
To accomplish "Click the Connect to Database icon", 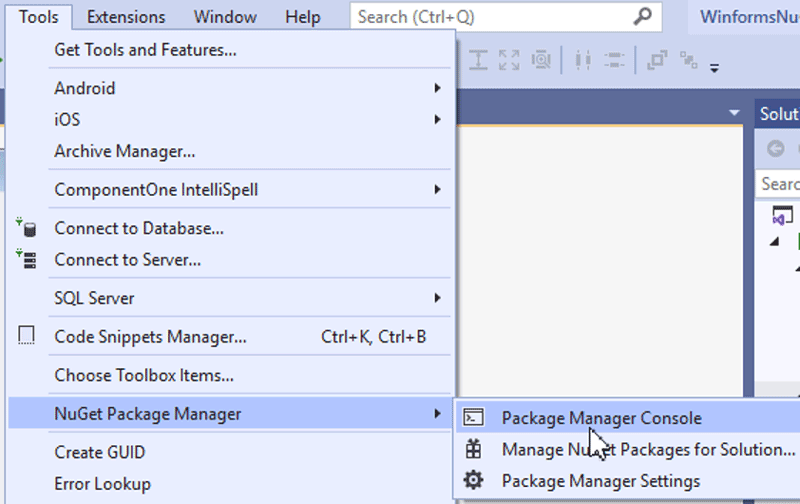I will [27, 228].
